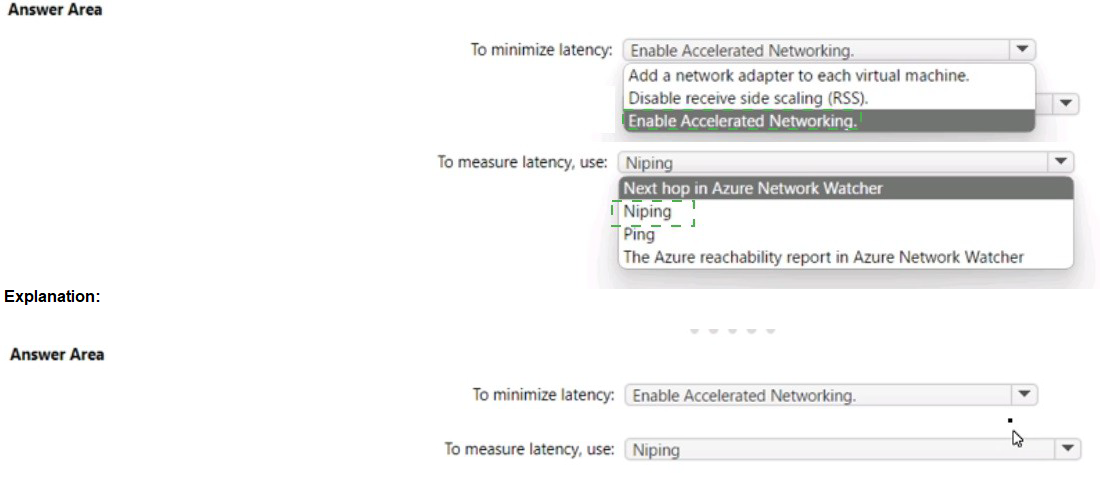The image size is (1108, 494).
Task: Click the 'To minimize latency:' label under Explanation
Action: coord(543,395)
